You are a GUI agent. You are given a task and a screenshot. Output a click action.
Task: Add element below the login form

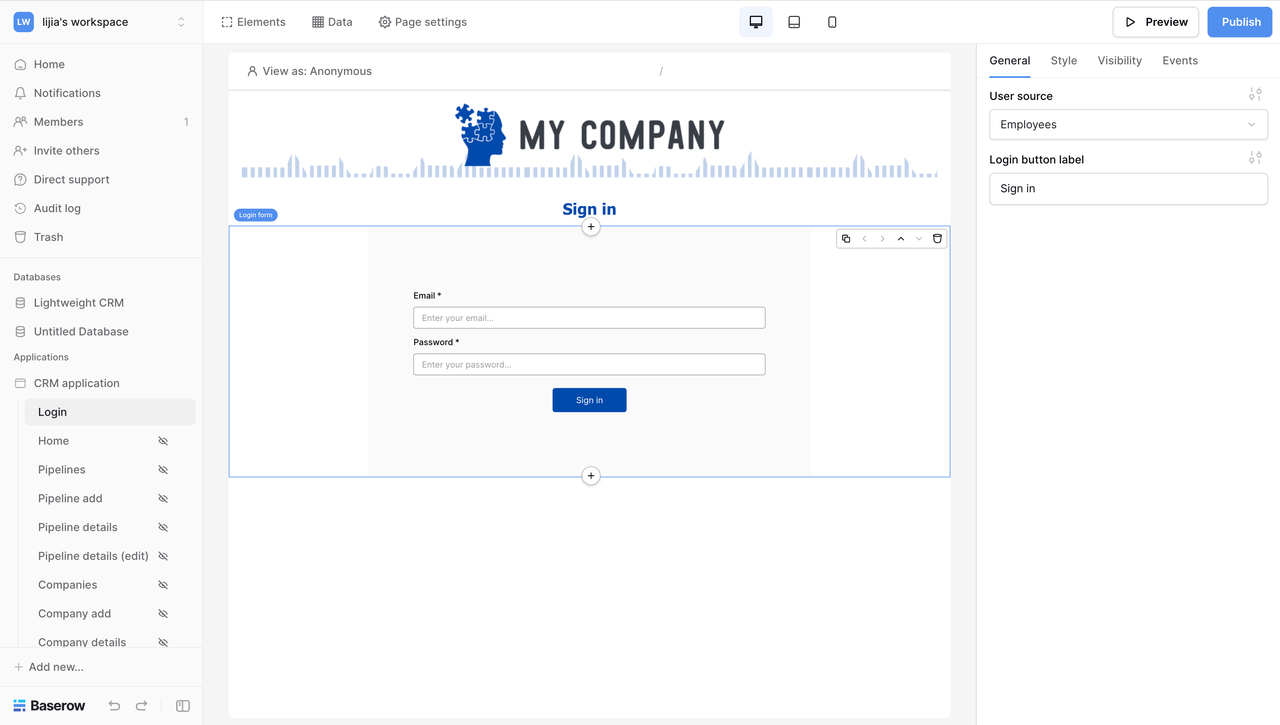pyautogui.click(x=591, y=476)
